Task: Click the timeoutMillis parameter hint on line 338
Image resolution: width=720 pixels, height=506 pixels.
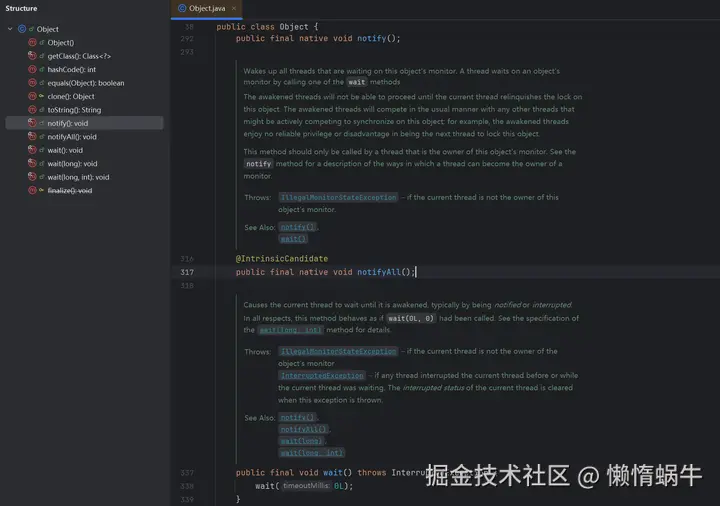Action: click(x=306, y=486)
